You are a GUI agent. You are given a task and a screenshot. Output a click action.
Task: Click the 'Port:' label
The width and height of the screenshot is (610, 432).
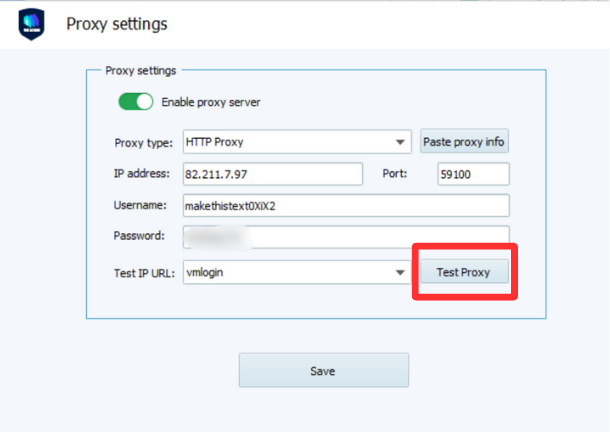point(394,173)
